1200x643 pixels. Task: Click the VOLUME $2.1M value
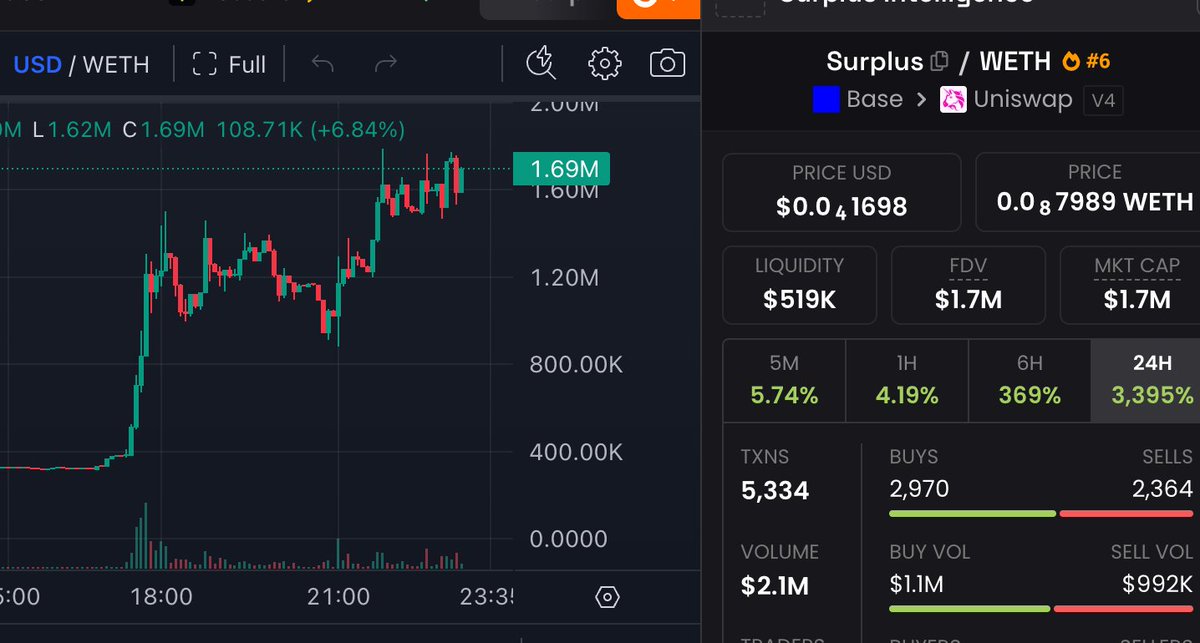pos(774,586)
